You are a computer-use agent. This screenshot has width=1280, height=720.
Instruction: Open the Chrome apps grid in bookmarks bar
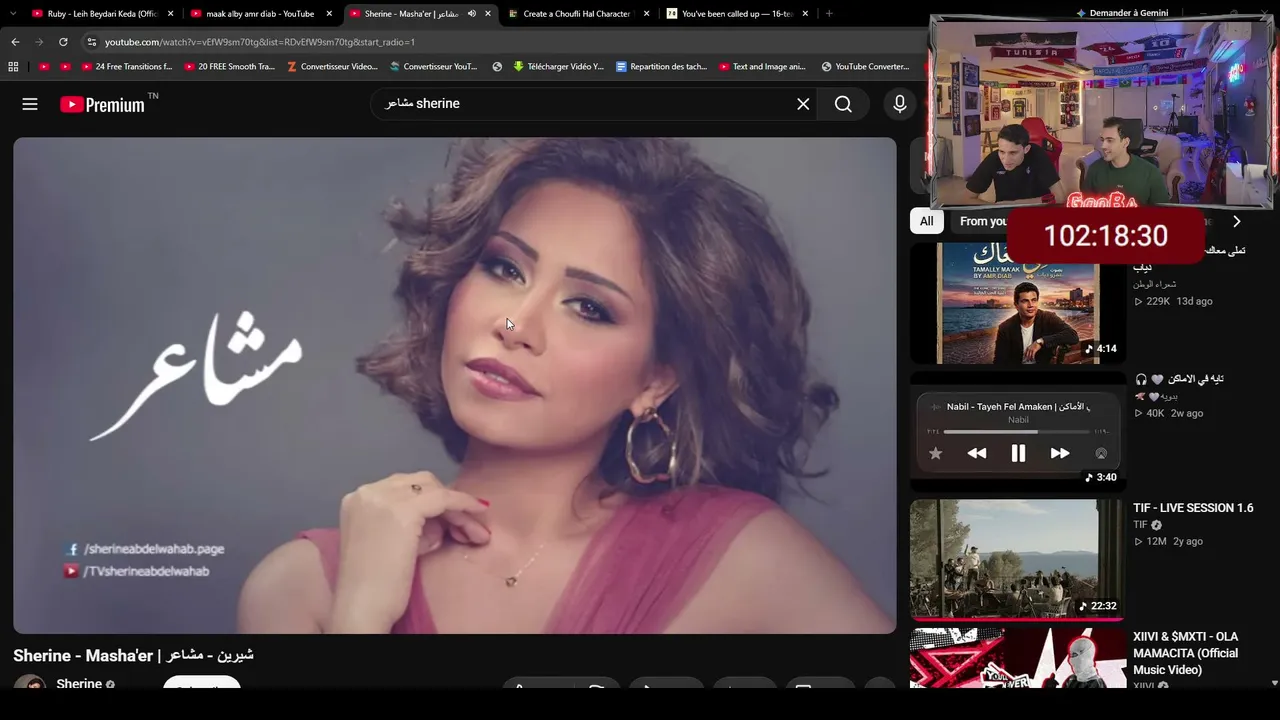tap(13, 67)
